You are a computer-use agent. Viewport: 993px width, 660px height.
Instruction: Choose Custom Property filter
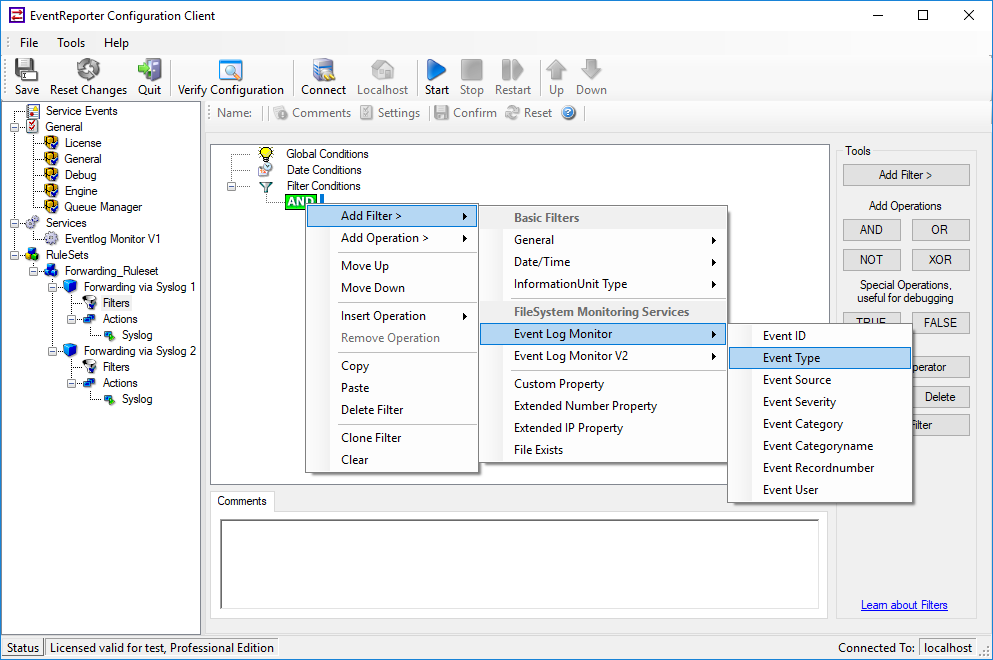tap(602, 384)
